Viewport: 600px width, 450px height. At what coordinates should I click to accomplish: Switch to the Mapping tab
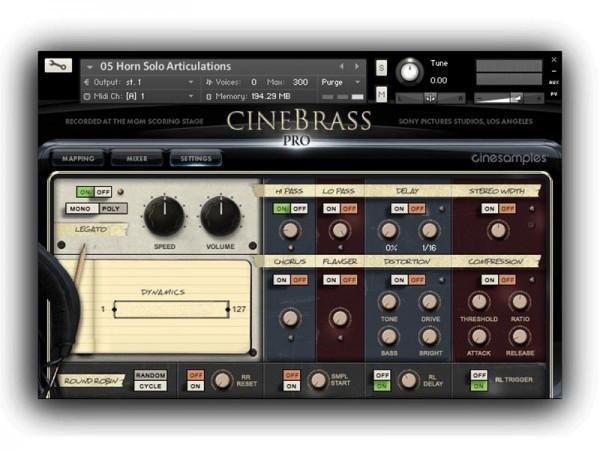[78, 158]
